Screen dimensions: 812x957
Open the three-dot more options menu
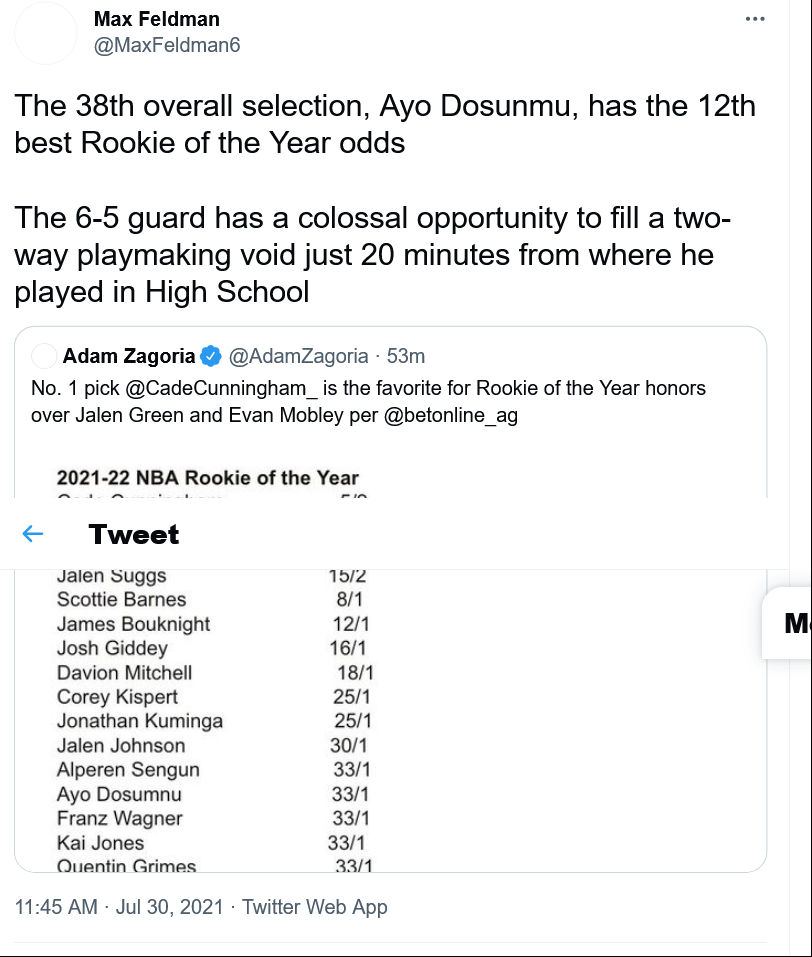(755, 19)
